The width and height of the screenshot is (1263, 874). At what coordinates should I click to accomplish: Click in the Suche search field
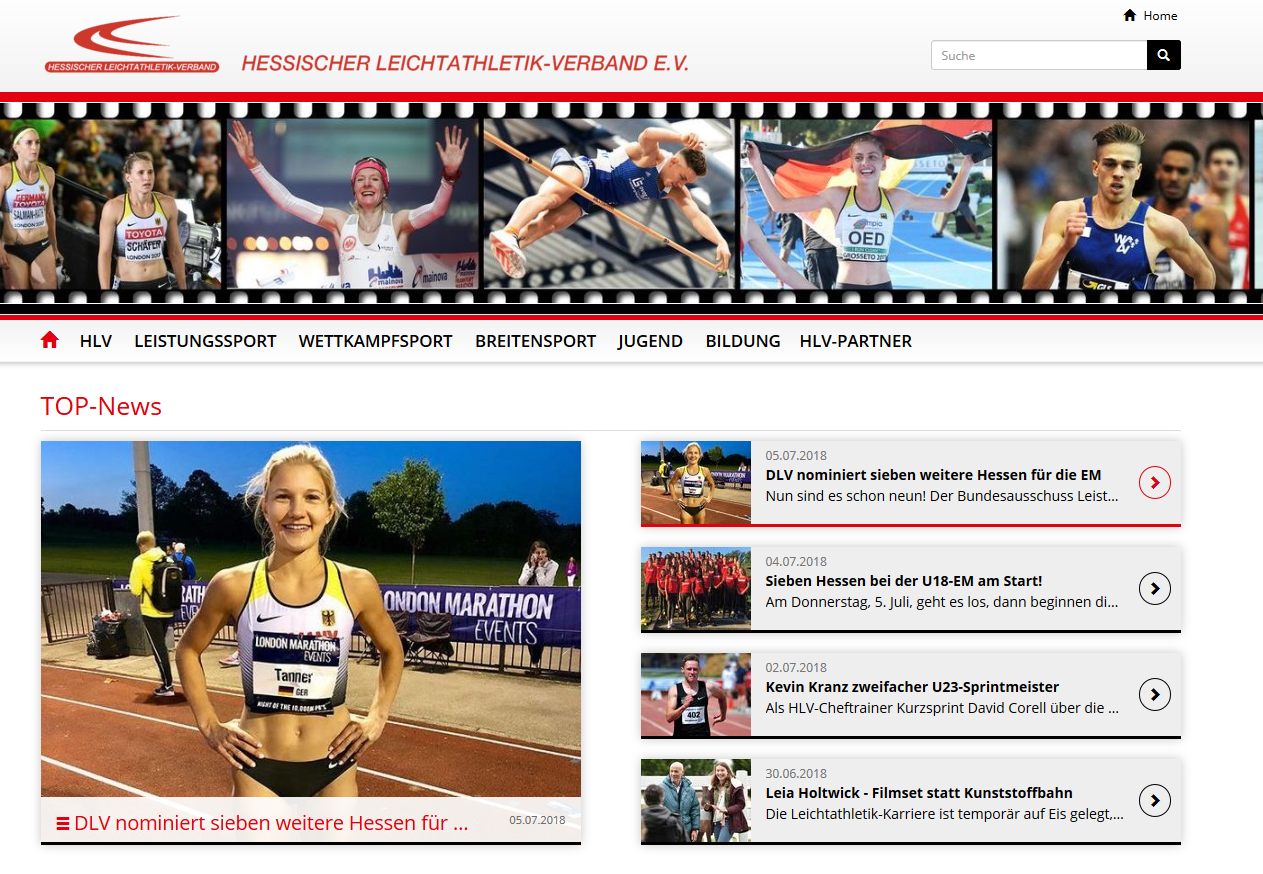click(1038, 55)
